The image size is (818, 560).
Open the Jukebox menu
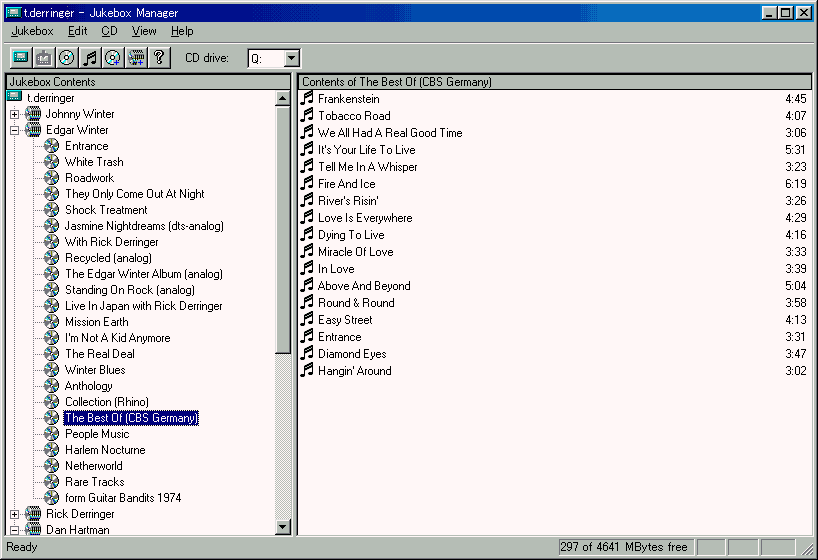[x=32, y=31]
